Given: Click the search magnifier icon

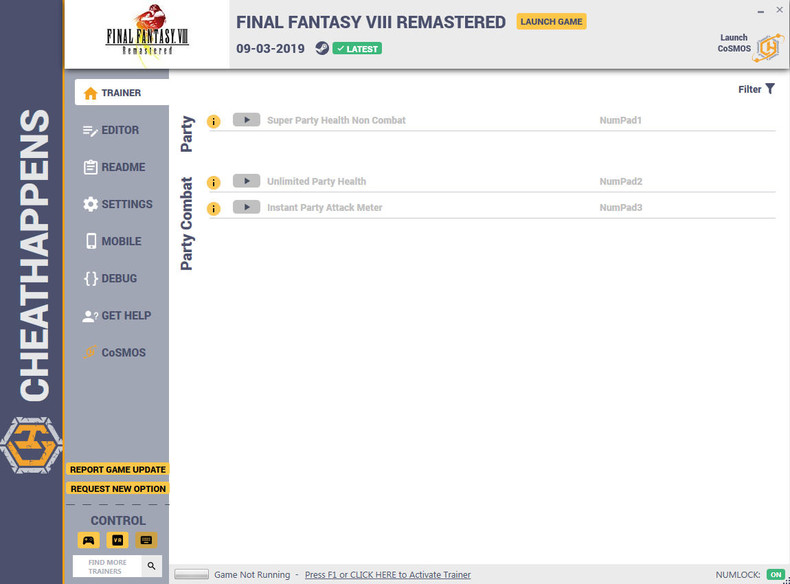Looking at the screenshot, I should click(151, 566).
